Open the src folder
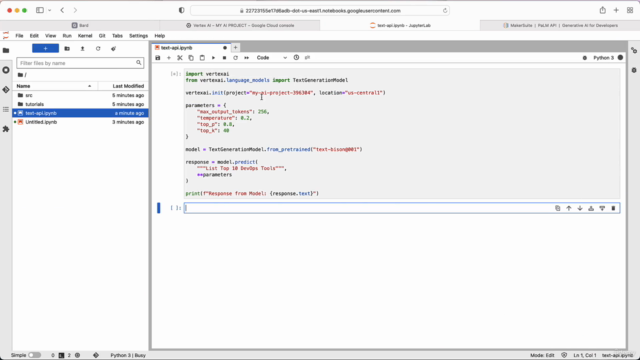The image size is (640, 360). click(x=80, y=95)
